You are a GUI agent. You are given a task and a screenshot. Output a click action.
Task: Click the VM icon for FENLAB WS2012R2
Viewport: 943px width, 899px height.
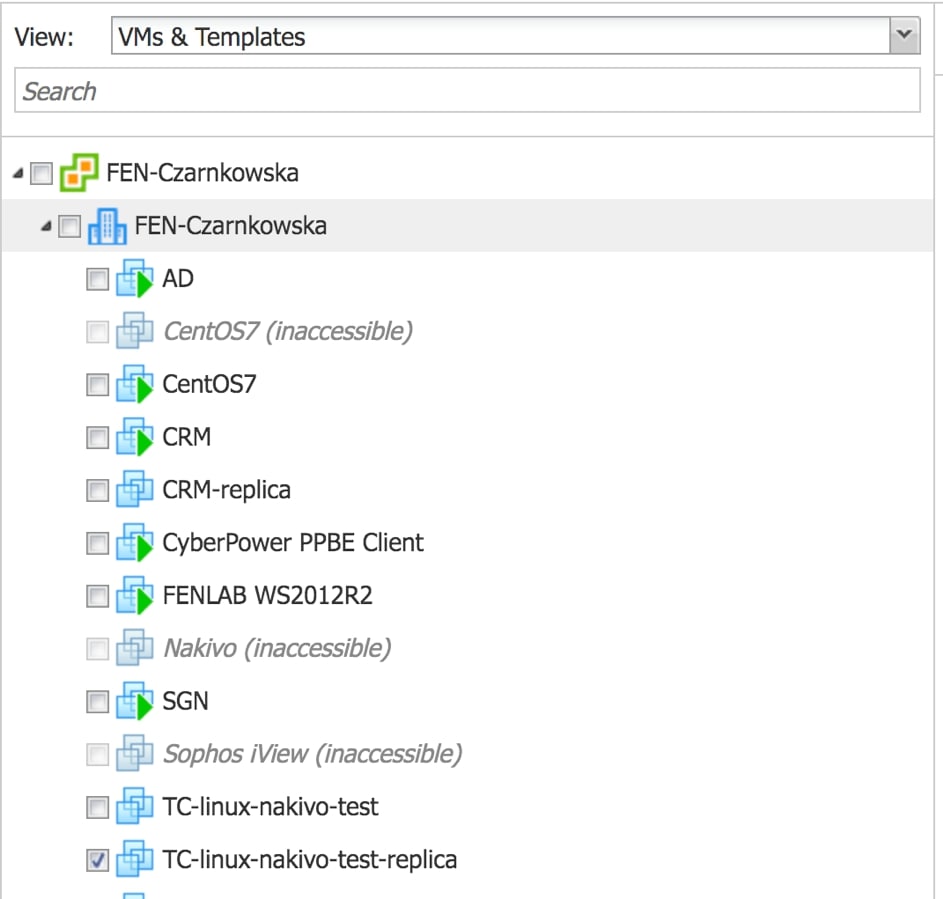(x=134, y=597)
